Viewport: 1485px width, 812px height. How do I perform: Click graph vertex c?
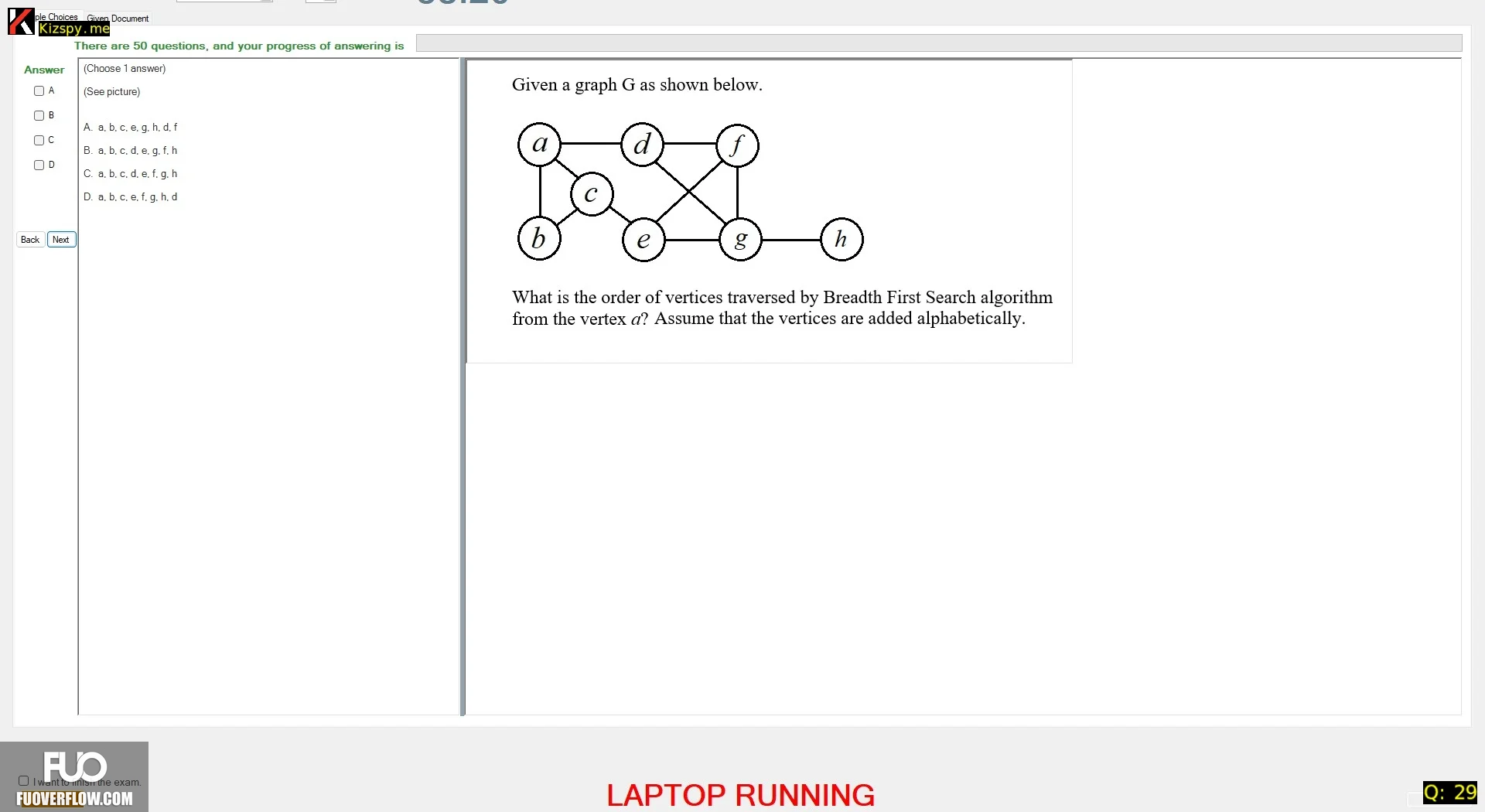(592, 194)
